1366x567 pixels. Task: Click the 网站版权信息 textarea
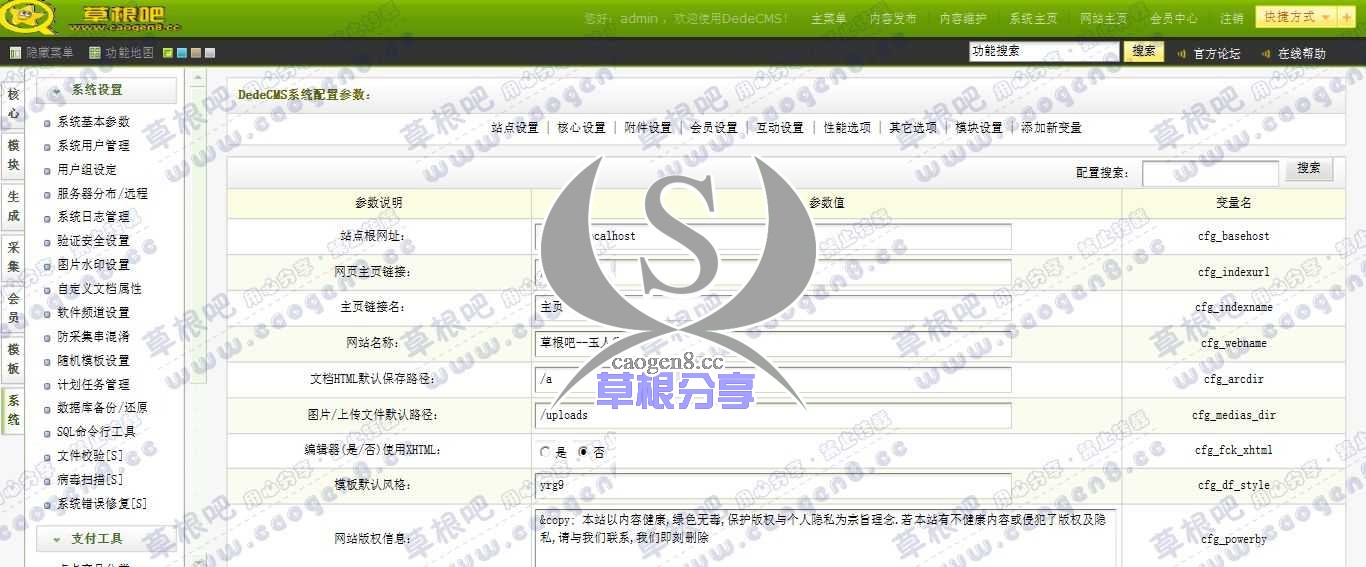point(826,538)
